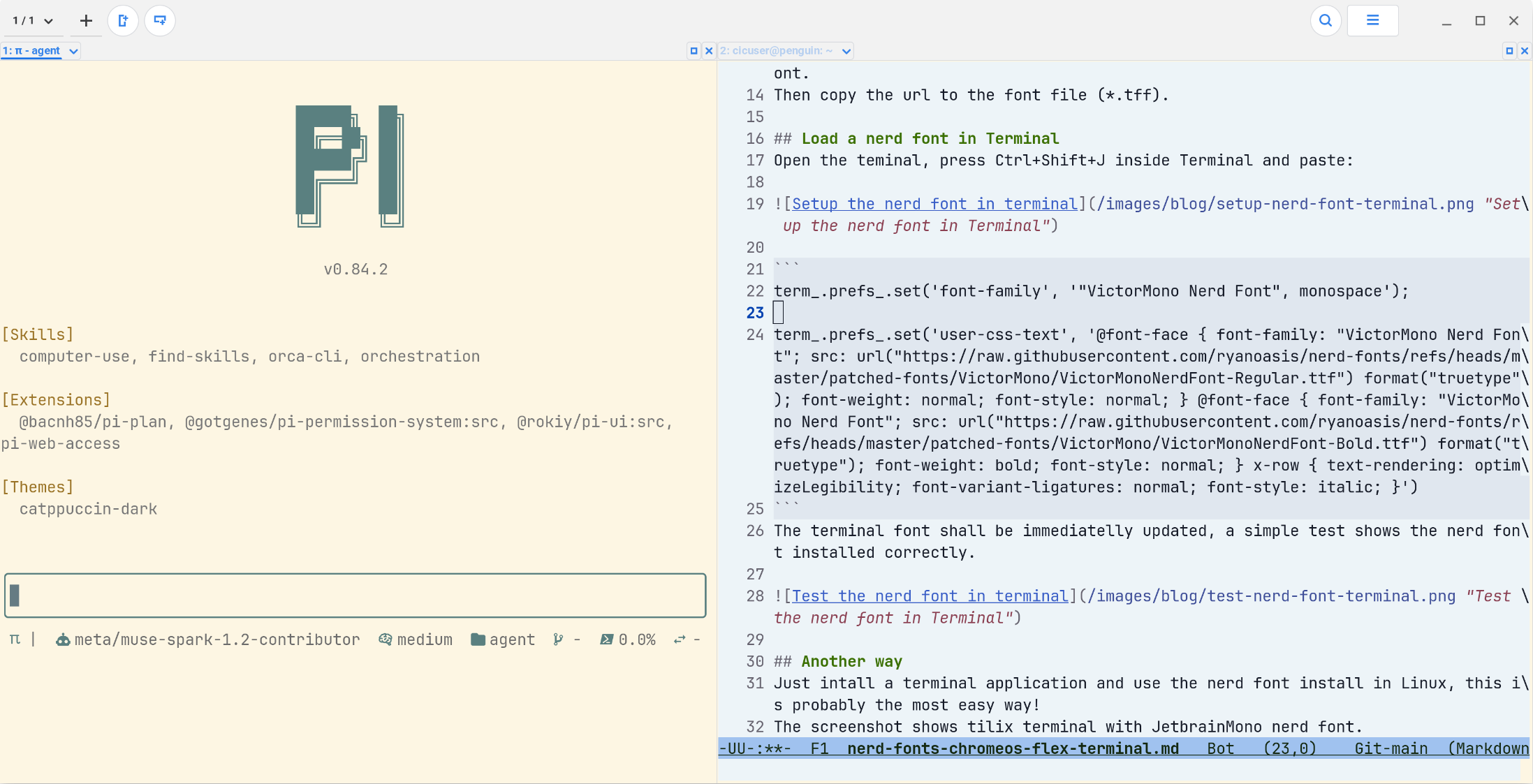Minimize the Tilix window
This screenshot has width=1533, height=784.
[1446, 21]
